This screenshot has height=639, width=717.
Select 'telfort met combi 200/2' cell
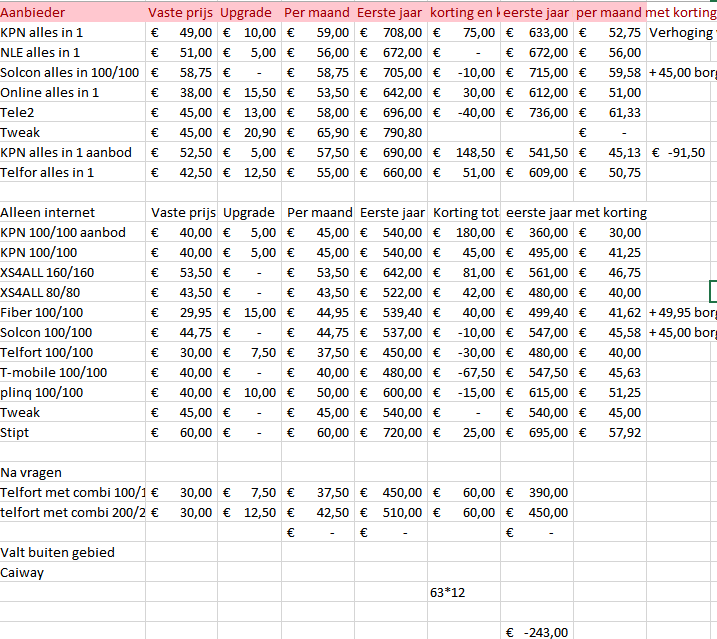(73, 513)
